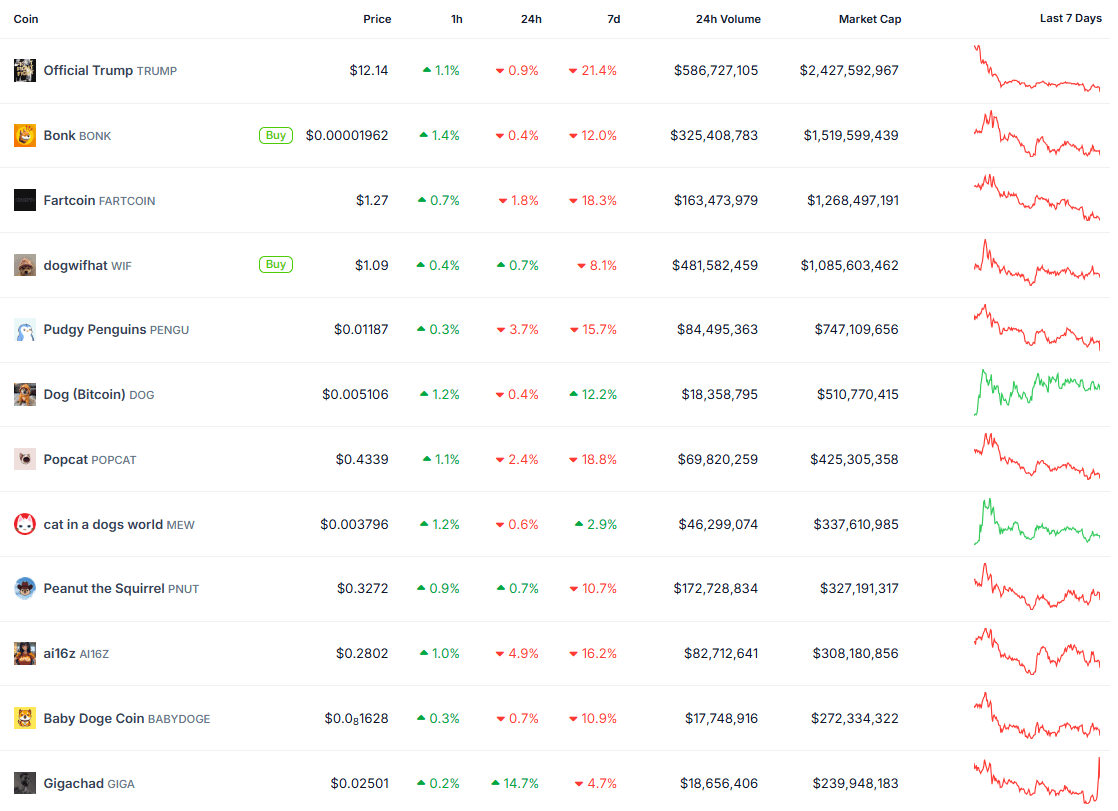
Task: Click the Fartcoin black logo
Action: click(24, 200)
